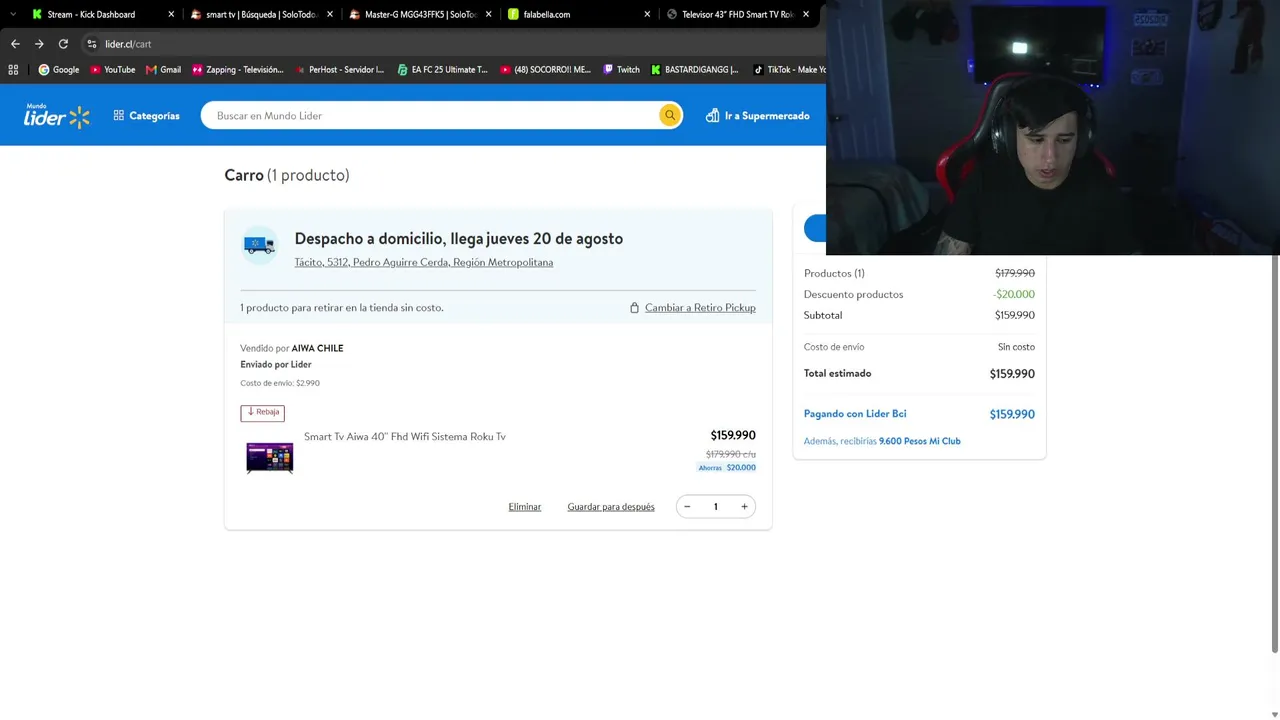This screenshot has height=720, width=1280.
Task: Click the browser back arrow
Action: [x=15, y=44]
